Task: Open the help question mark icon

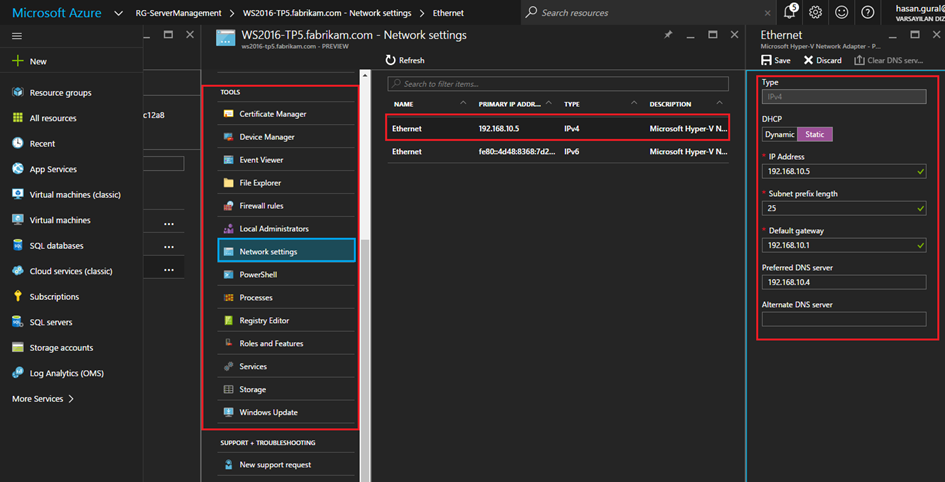Action: tap(868, 12)
